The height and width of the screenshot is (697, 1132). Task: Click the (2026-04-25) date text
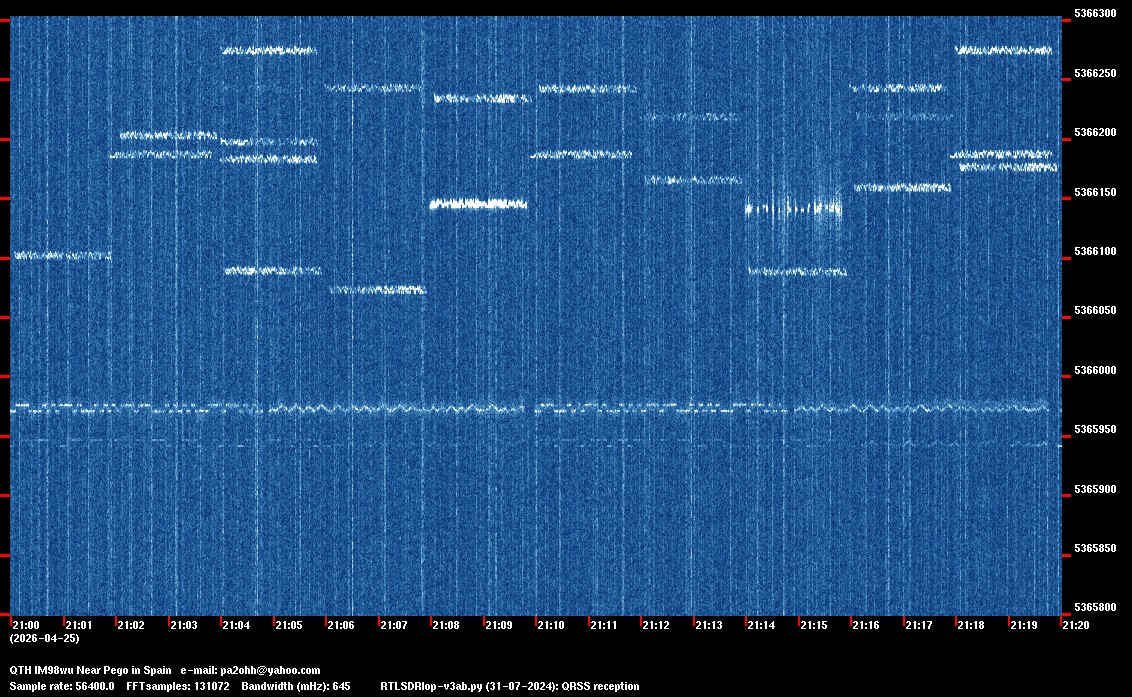tap(44, 638)
